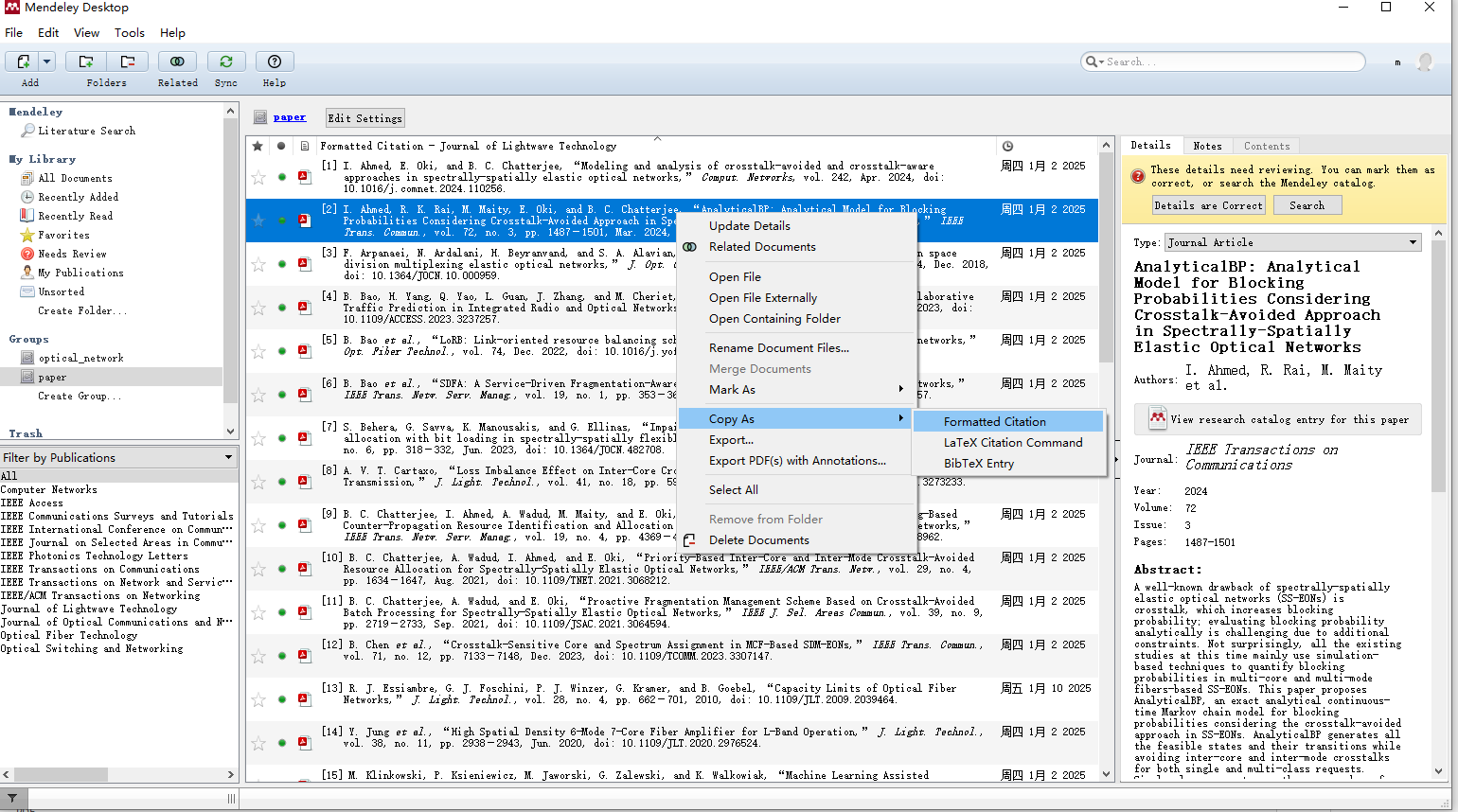The width and height of the screenshot is (1458, 812).
Task: Open the Filter by Publications dropdown
Action: click(118, 457)
